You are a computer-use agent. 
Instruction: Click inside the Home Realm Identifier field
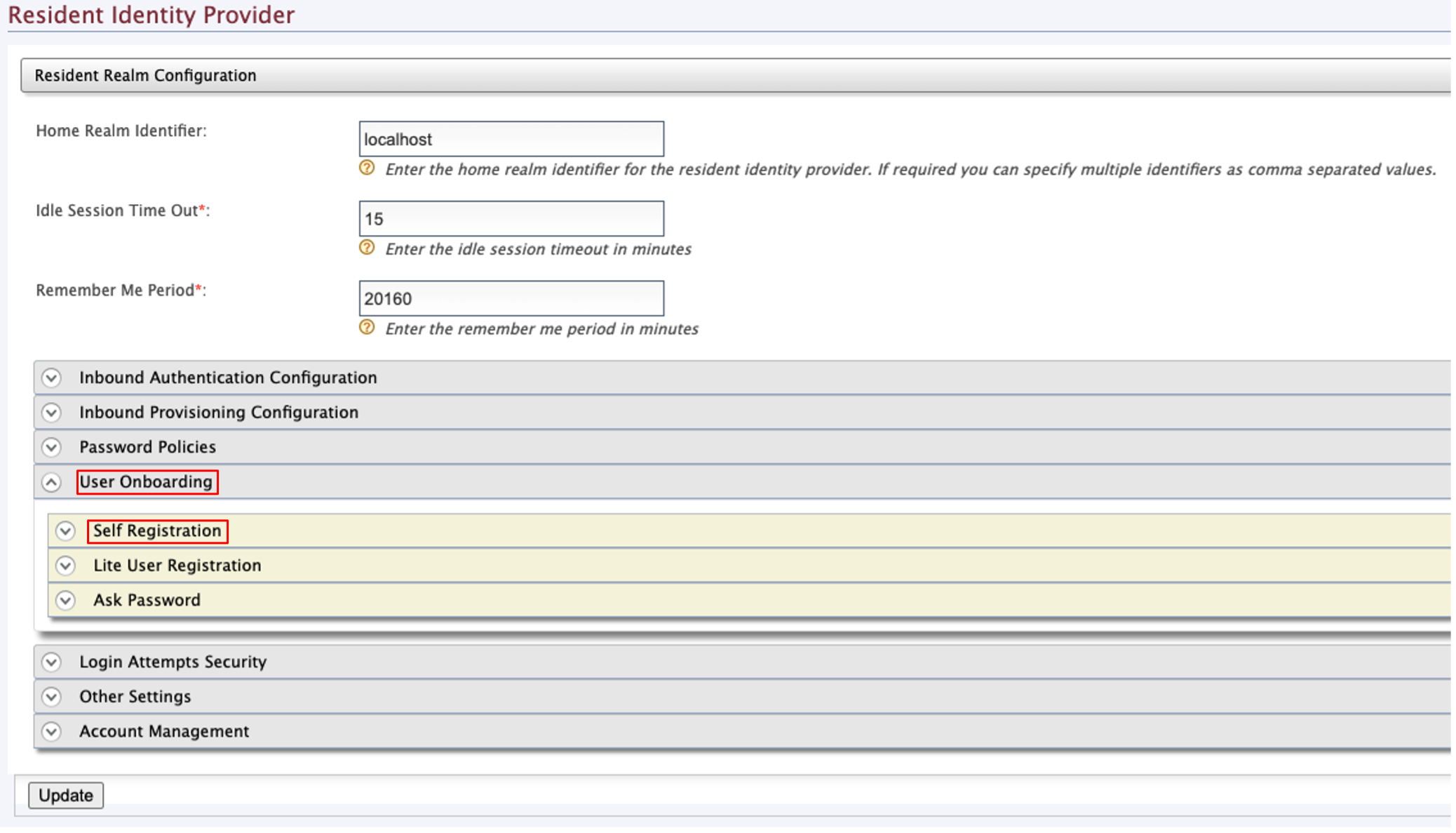pyautogui.click(x=511, y=139)
